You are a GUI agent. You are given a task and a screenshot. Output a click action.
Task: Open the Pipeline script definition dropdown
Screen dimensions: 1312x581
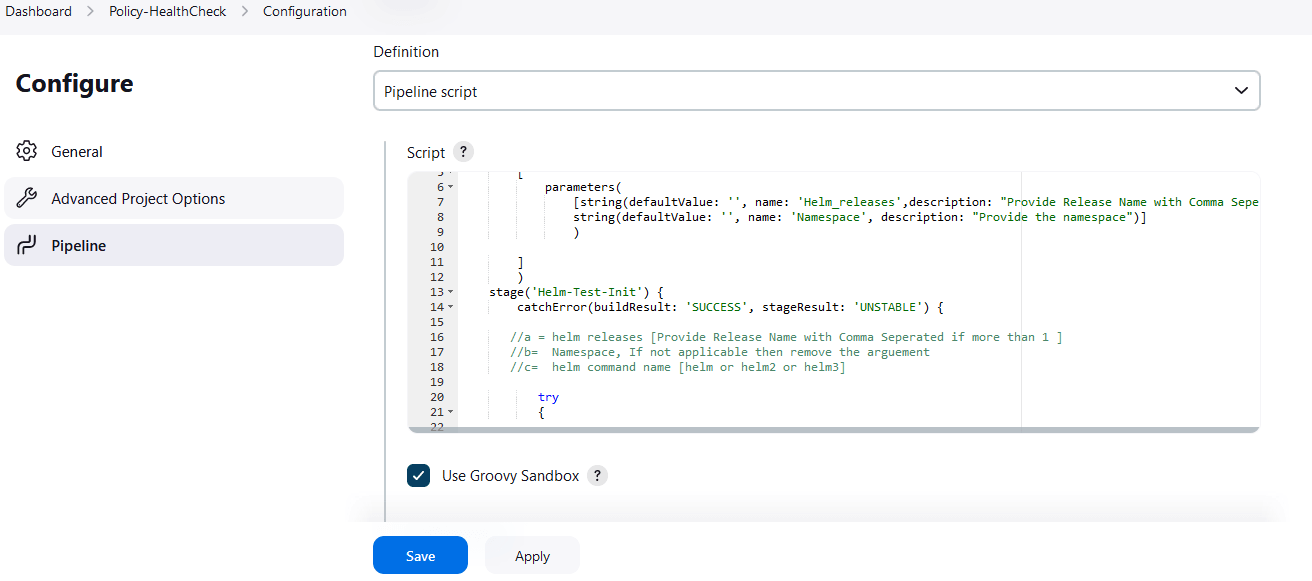tap(816, 90)
